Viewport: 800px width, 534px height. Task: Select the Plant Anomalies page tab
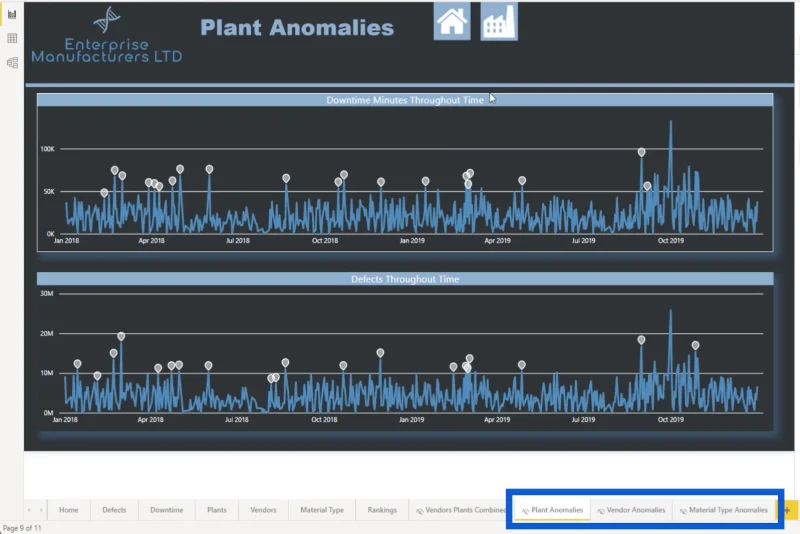(x=552, y=510)
